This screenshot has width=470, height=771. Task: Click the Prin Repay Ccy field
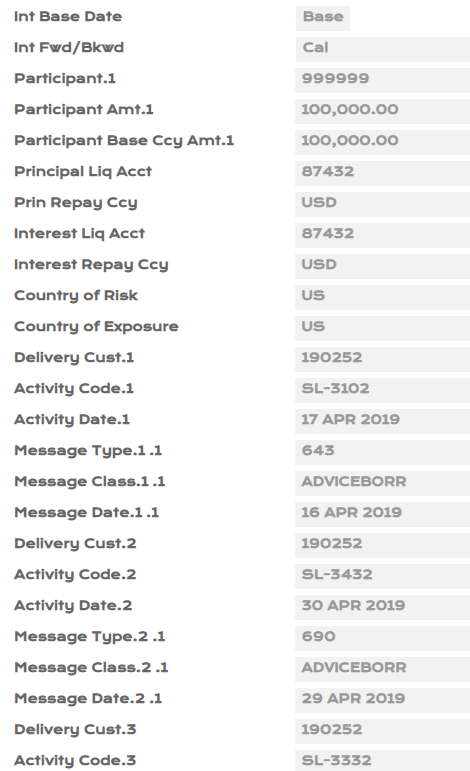[x=382, y=204]
